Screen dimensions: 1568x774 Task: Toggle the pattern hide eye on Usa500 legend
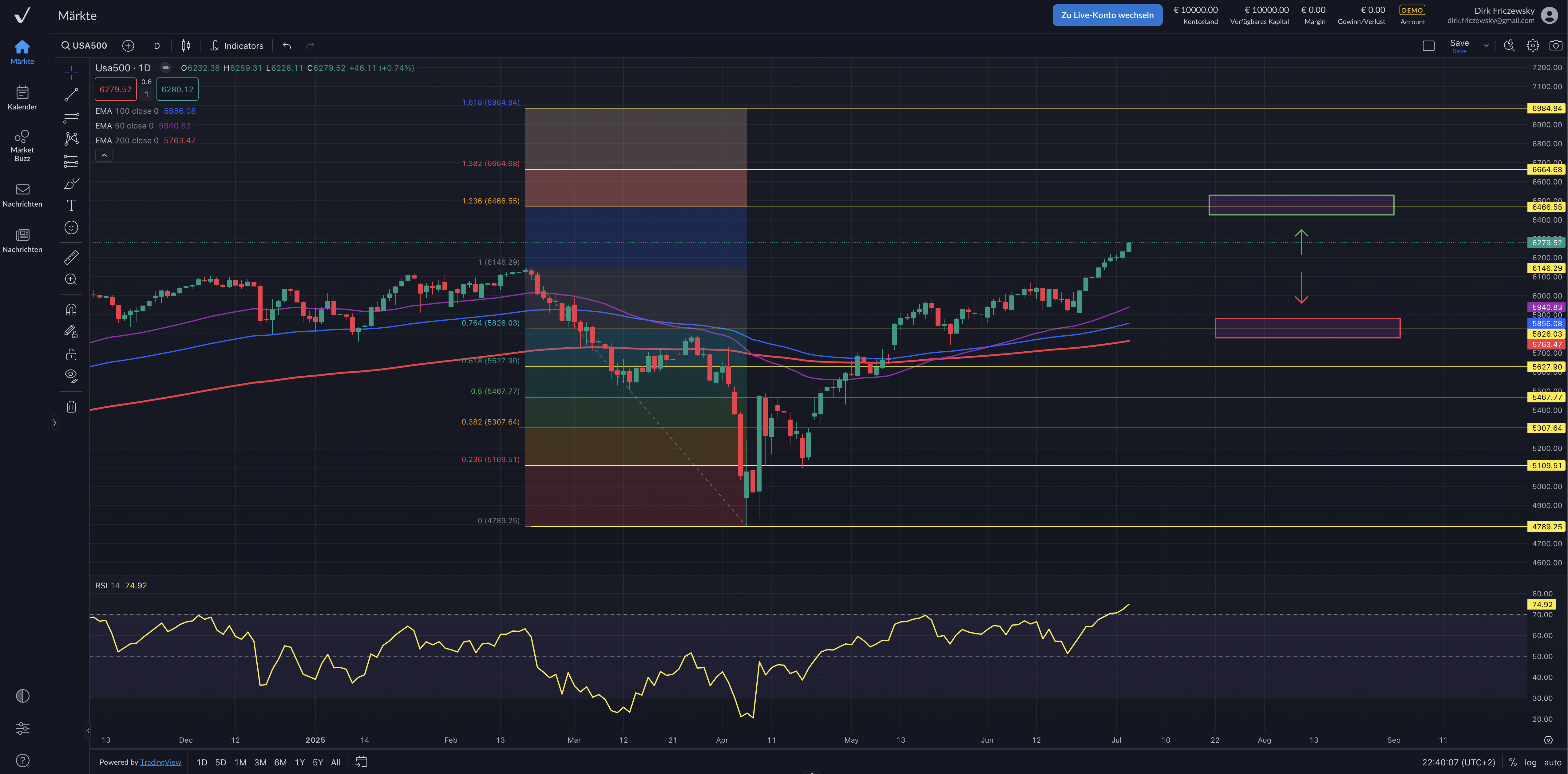pos(165,68)
